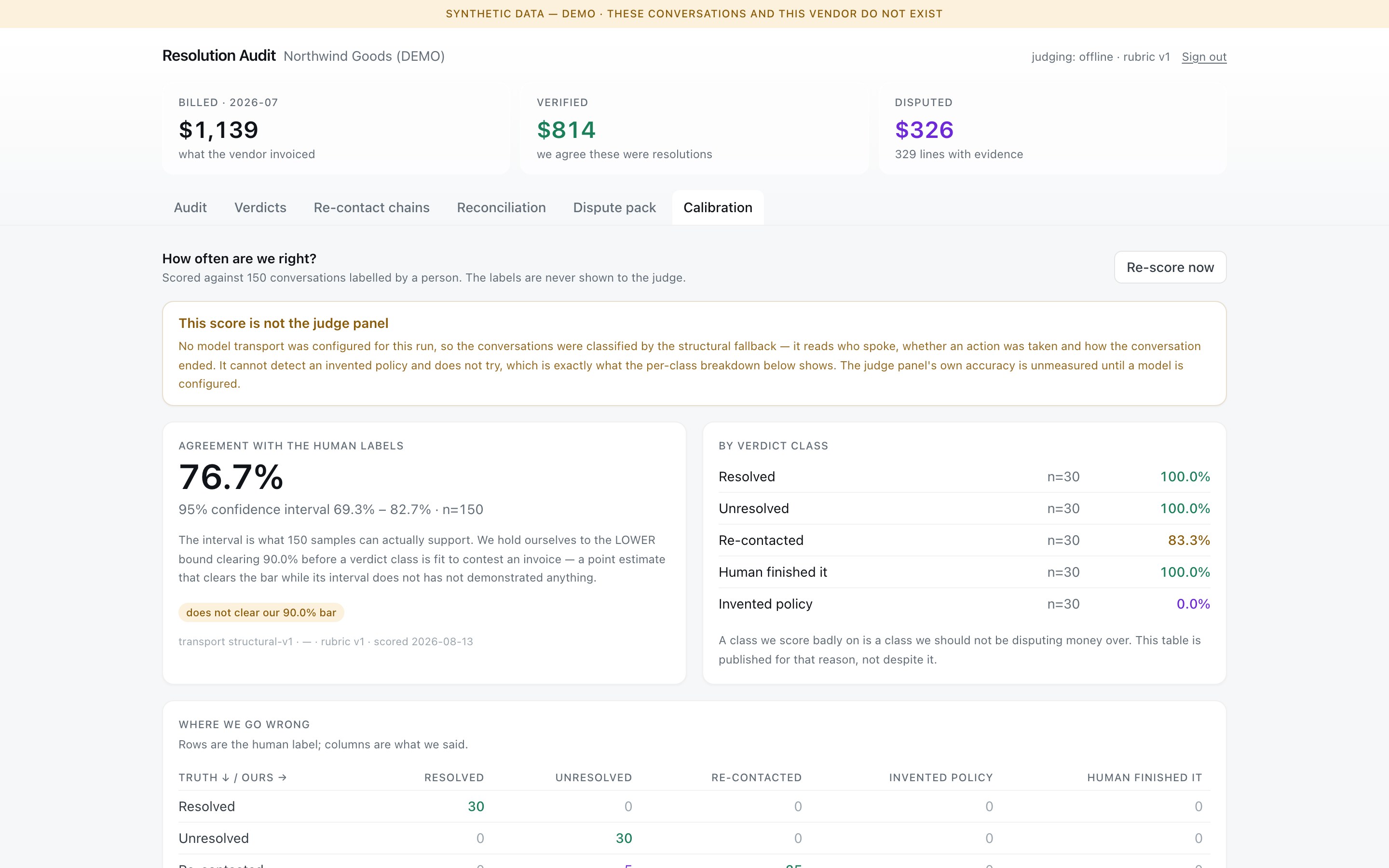
Task: Open the Audit tab
Action: pyautogui.click(x=190, y=207)
